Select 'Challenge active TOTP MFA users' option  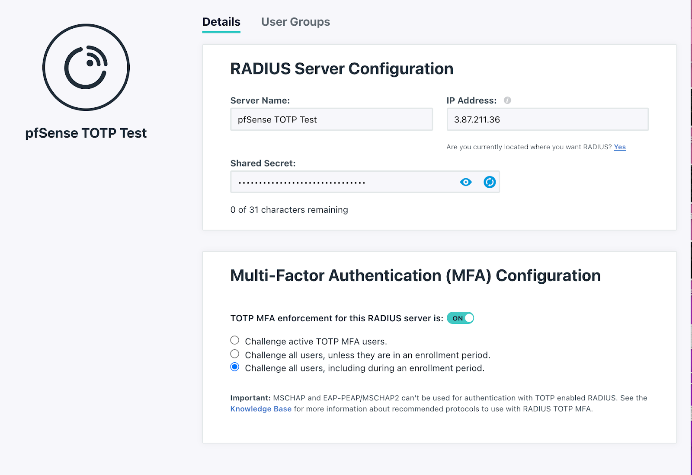[235, 341]
